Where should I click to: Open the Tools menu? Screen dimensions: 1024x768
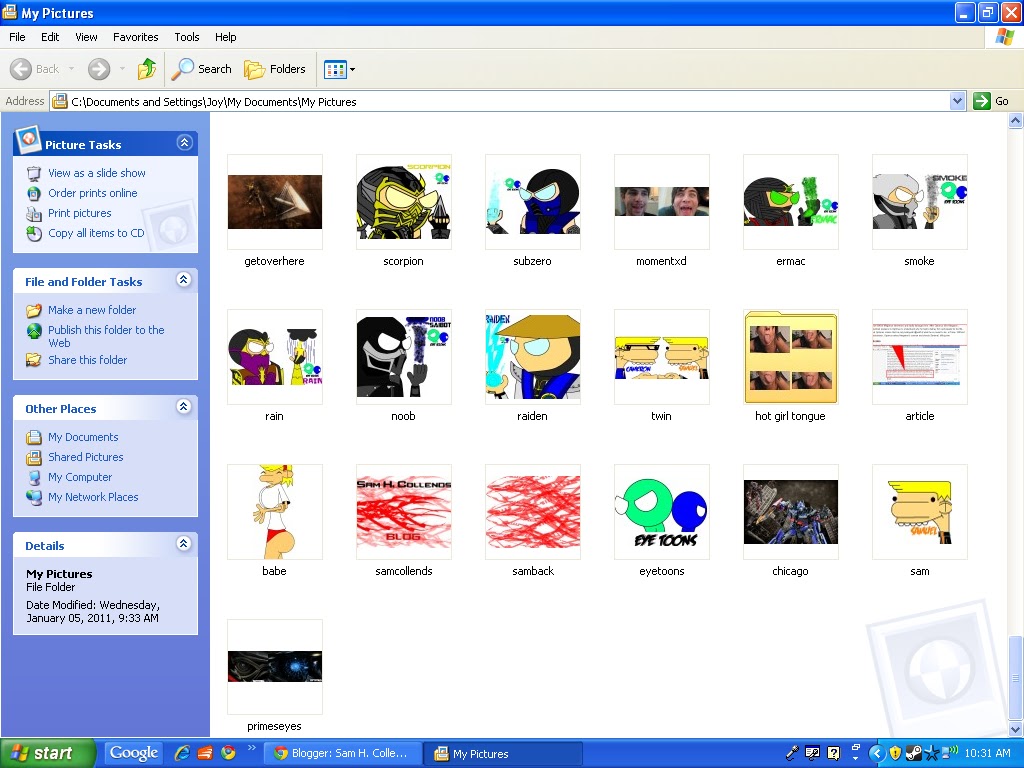coord(187,37)
